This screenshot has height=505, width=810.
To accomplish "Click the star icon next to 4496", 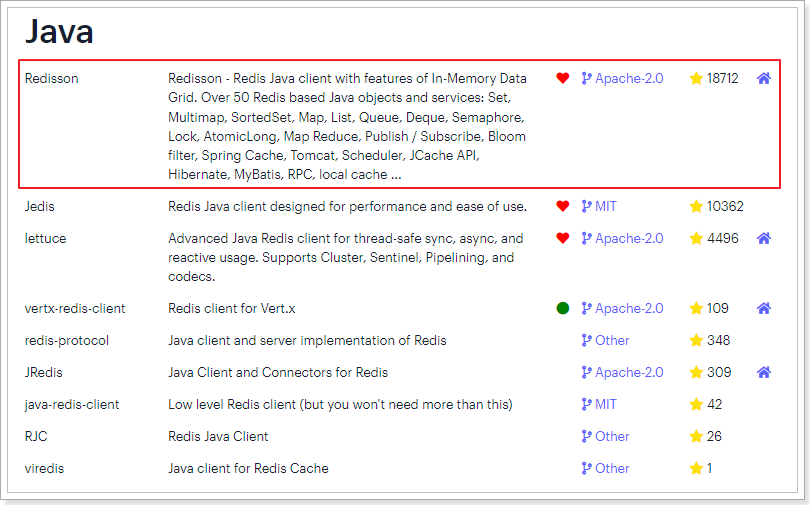I will coord(696,238).
